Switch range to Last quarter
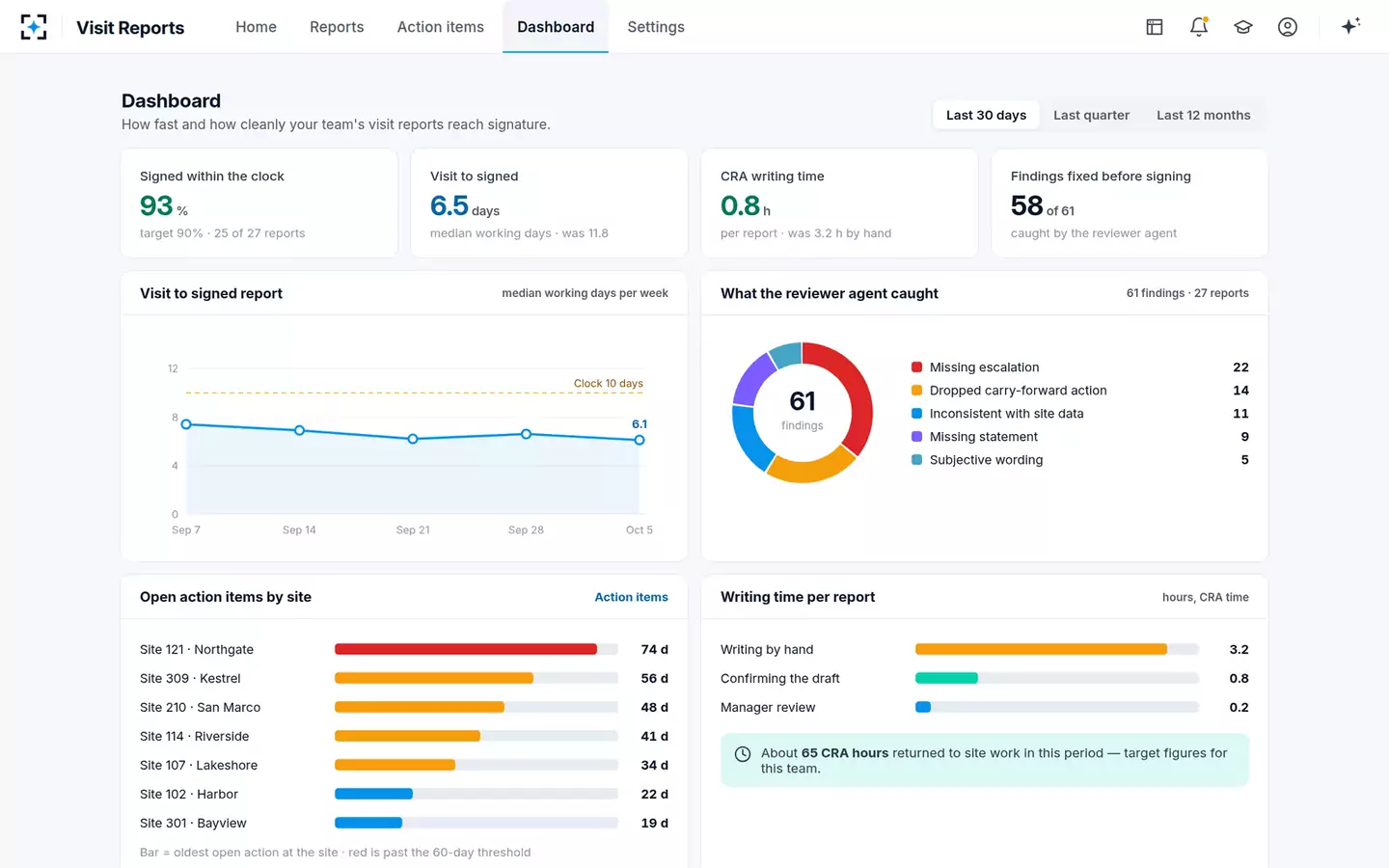Viewport: 1389px width, 868px height. (x=1091, y=115)
